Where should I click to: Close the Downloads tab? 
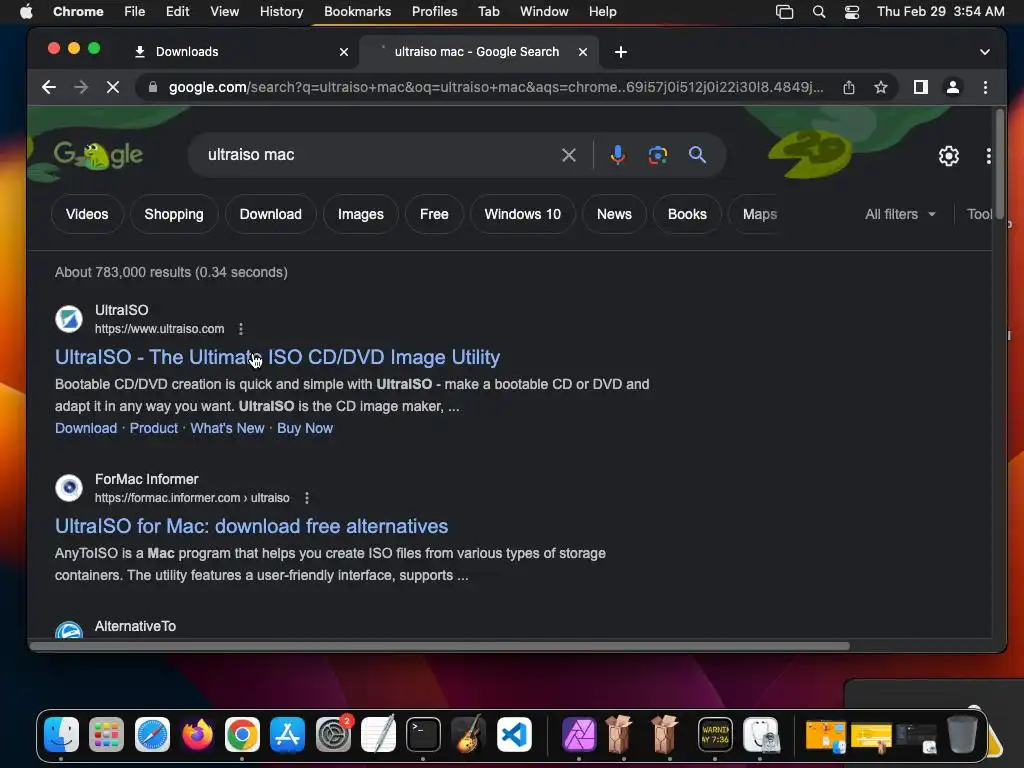pos(344,52)
